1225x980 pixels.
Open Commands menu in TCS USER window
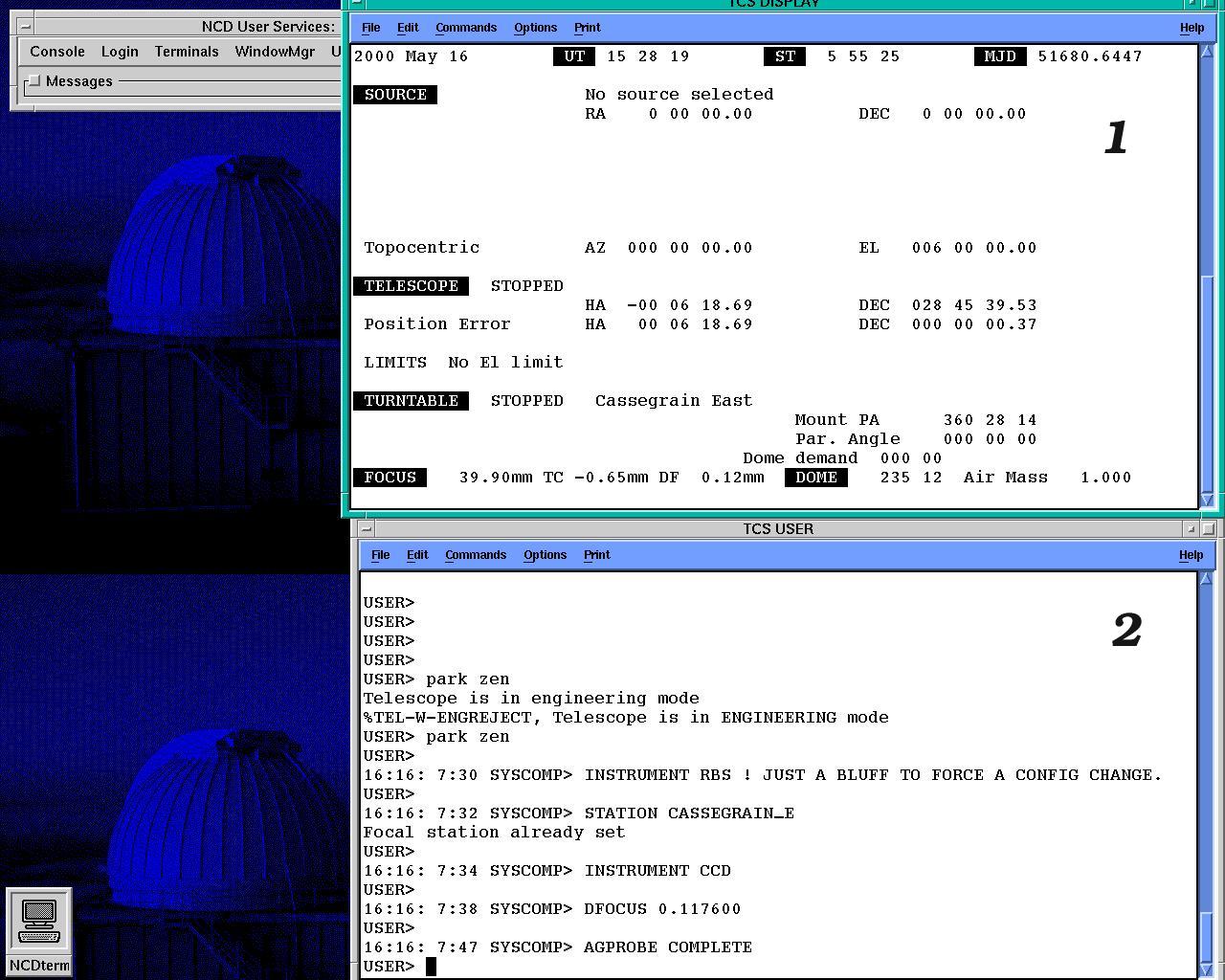[x=476, y=555]
